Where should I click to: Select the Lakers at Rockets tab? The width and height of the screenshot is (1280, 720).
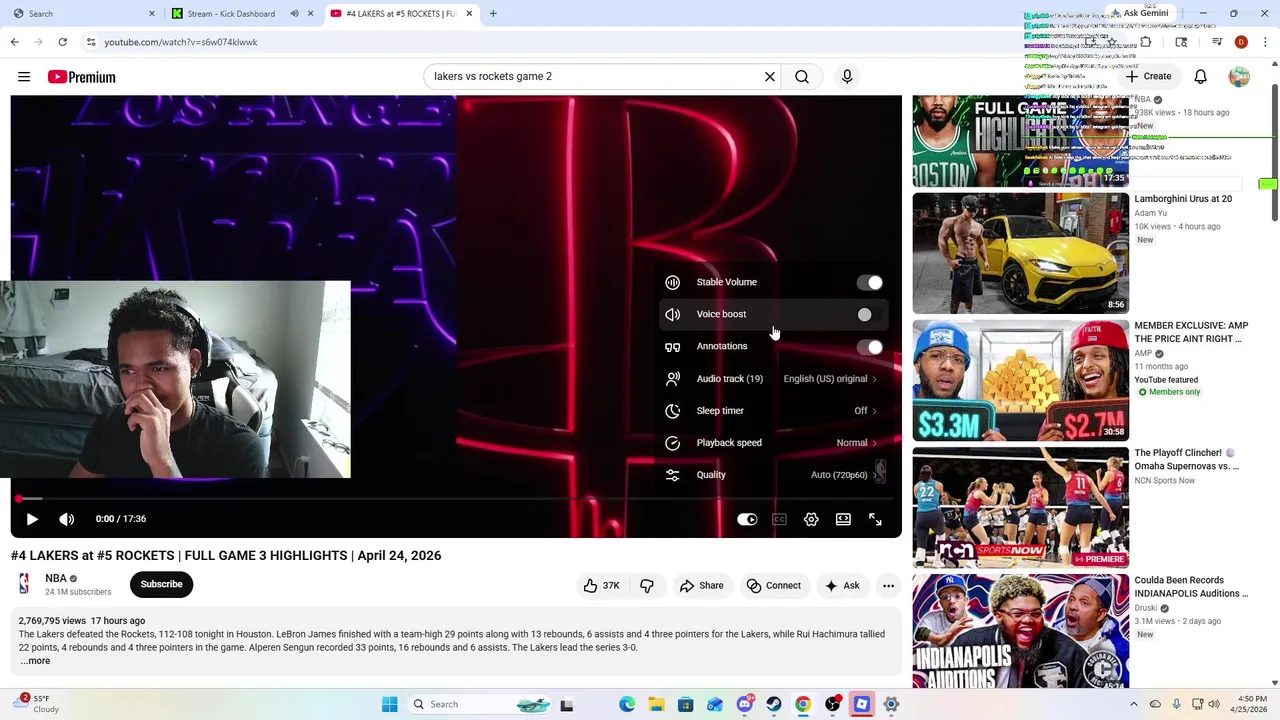click(400, 14)
